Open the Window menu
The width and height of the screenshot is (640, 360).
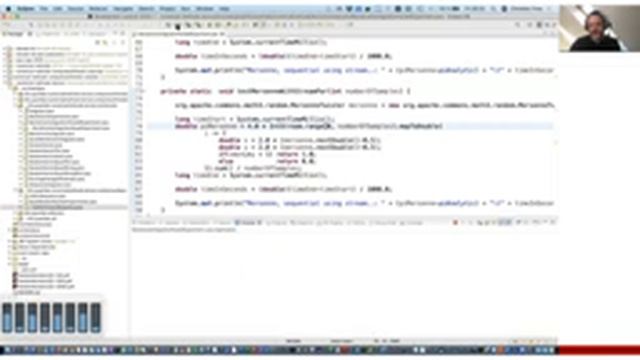point(204,9)
